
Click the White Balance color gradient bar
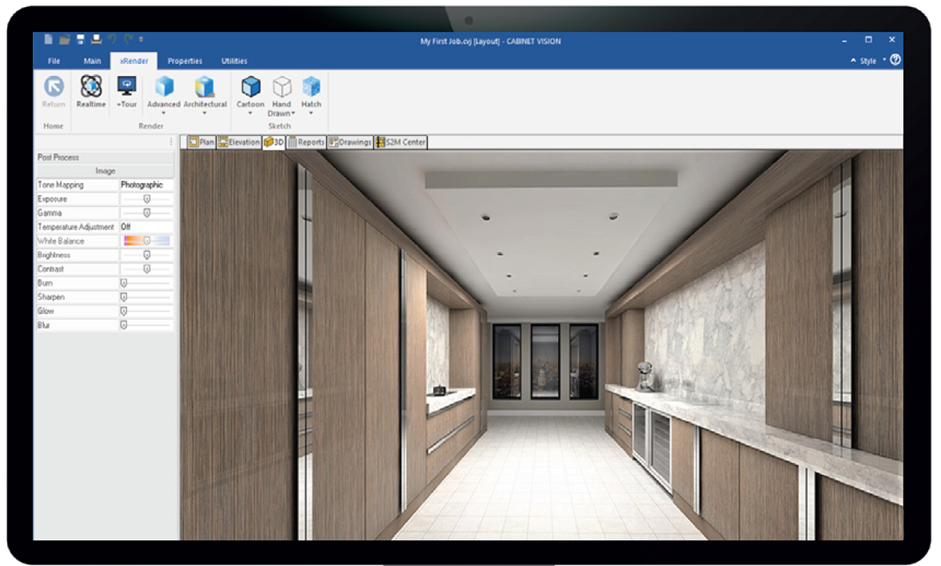pyautogui.click(x=146, y=241)
